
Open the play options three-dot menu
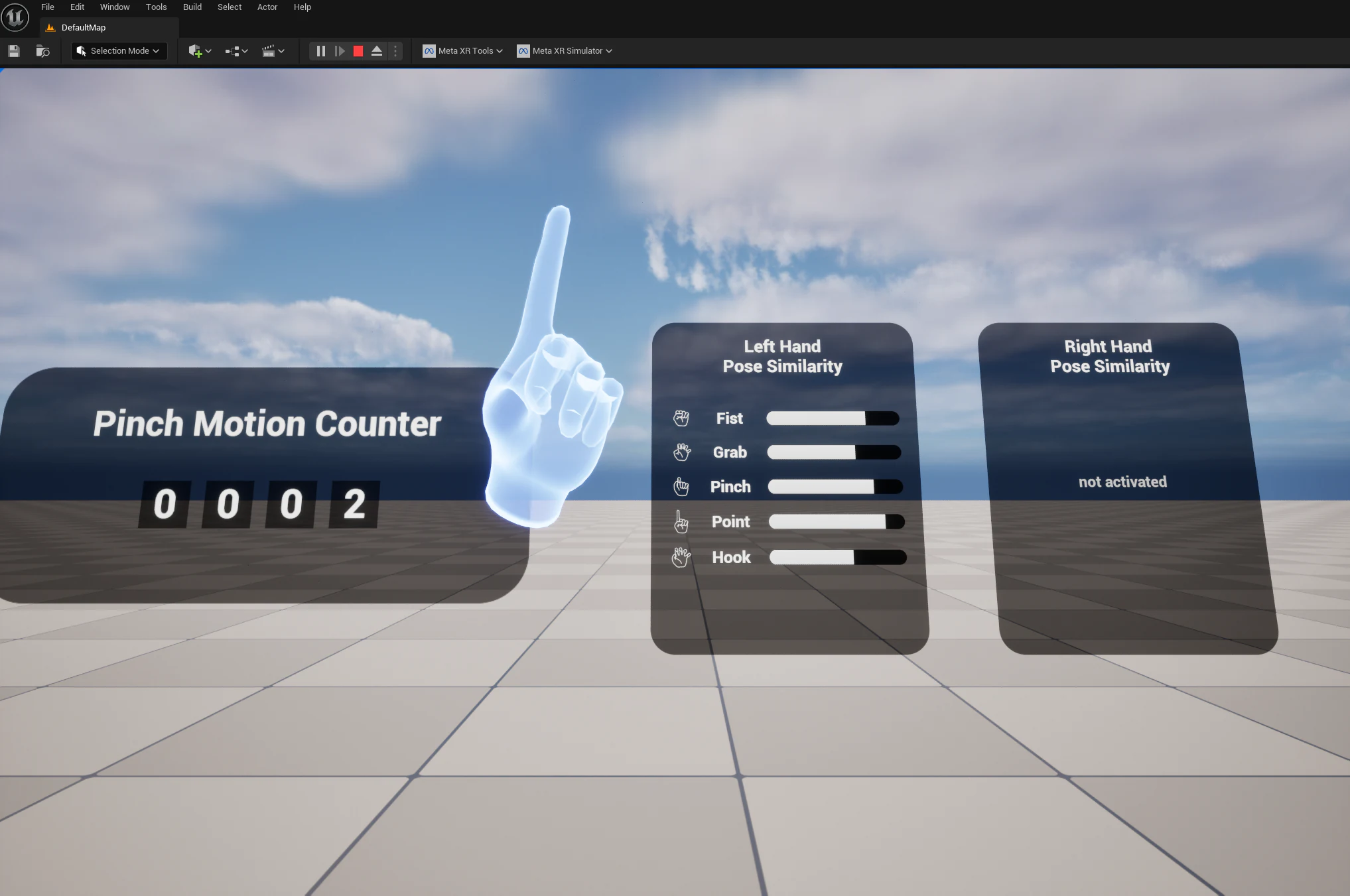tap(395, 51)
